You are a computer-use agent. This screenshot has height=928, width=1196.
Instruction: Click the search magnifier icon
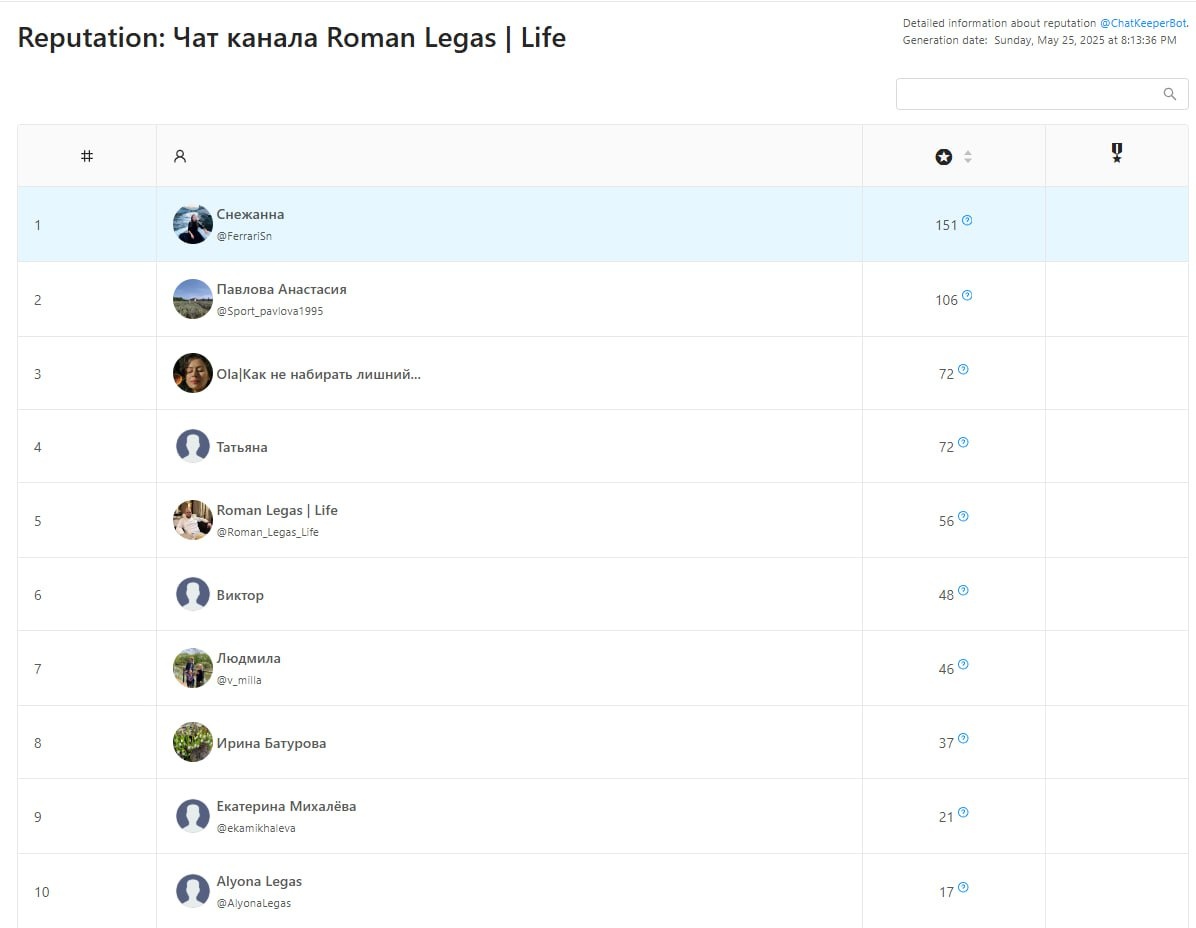(x=1169, y=94)
